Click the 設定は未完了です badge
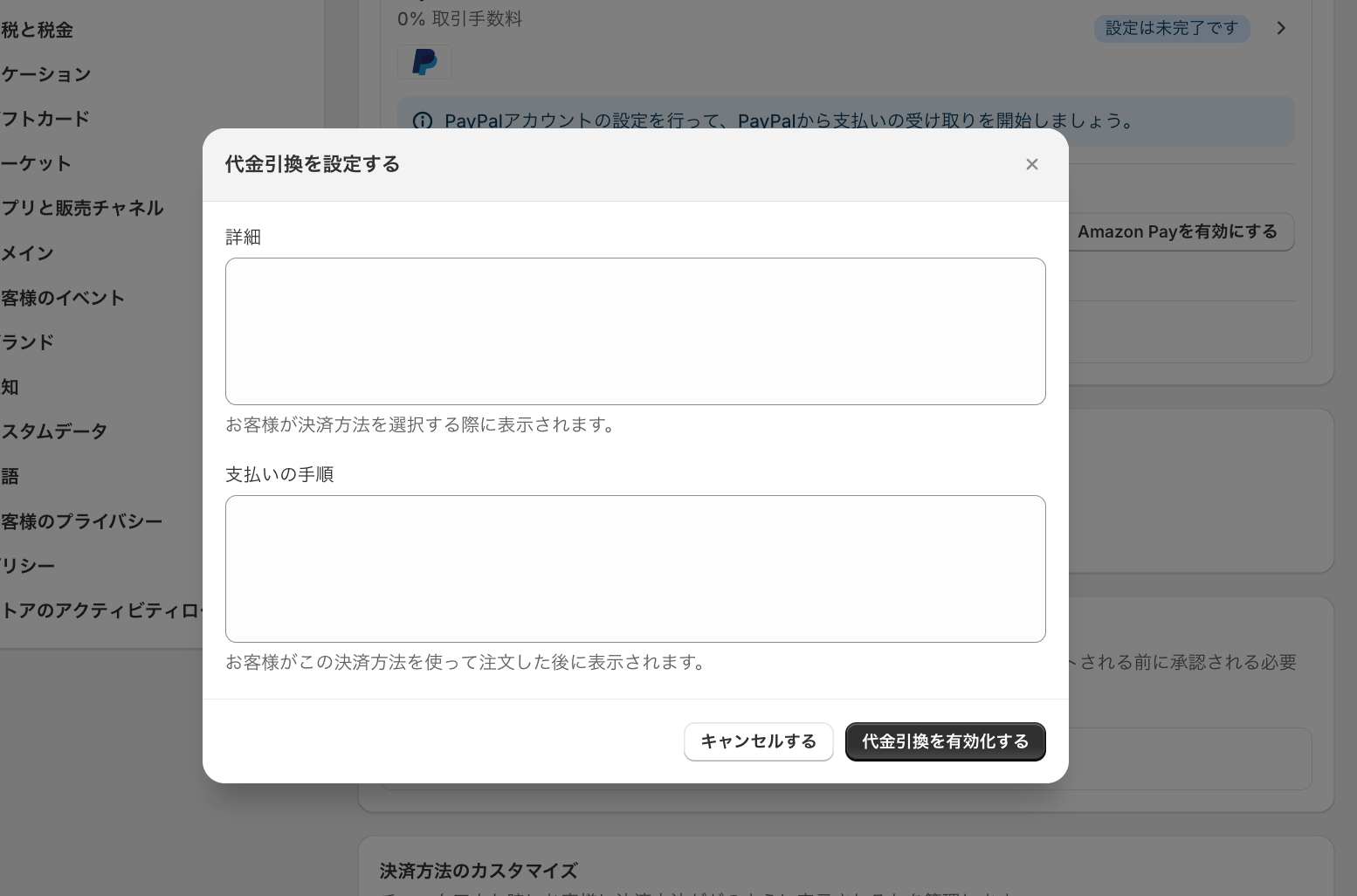The height and width of the screenshot is (896, 1357). point(1171,28)
